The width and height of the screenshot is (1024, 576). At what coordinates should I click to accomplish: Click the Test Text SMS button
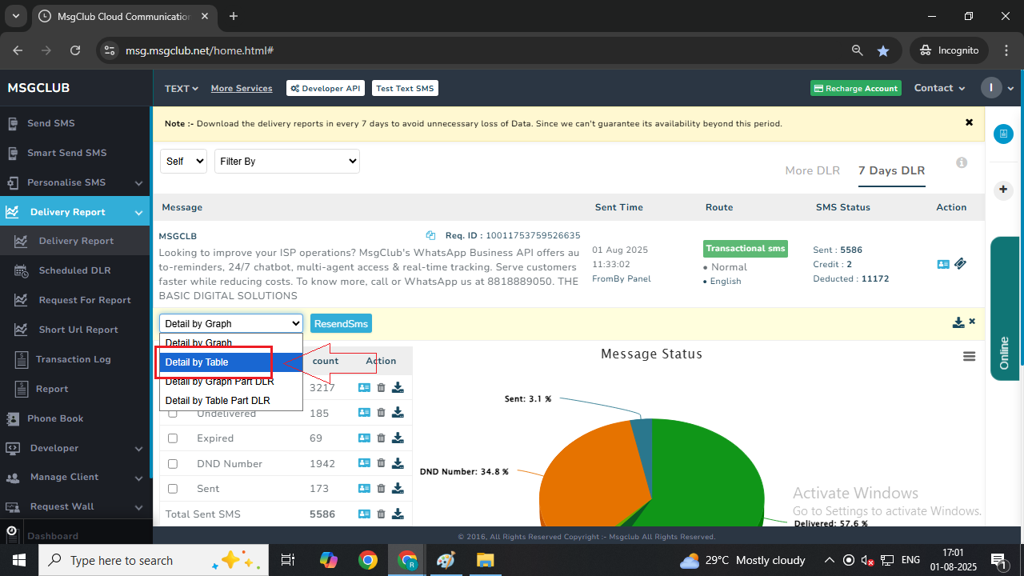coord(405,88)
